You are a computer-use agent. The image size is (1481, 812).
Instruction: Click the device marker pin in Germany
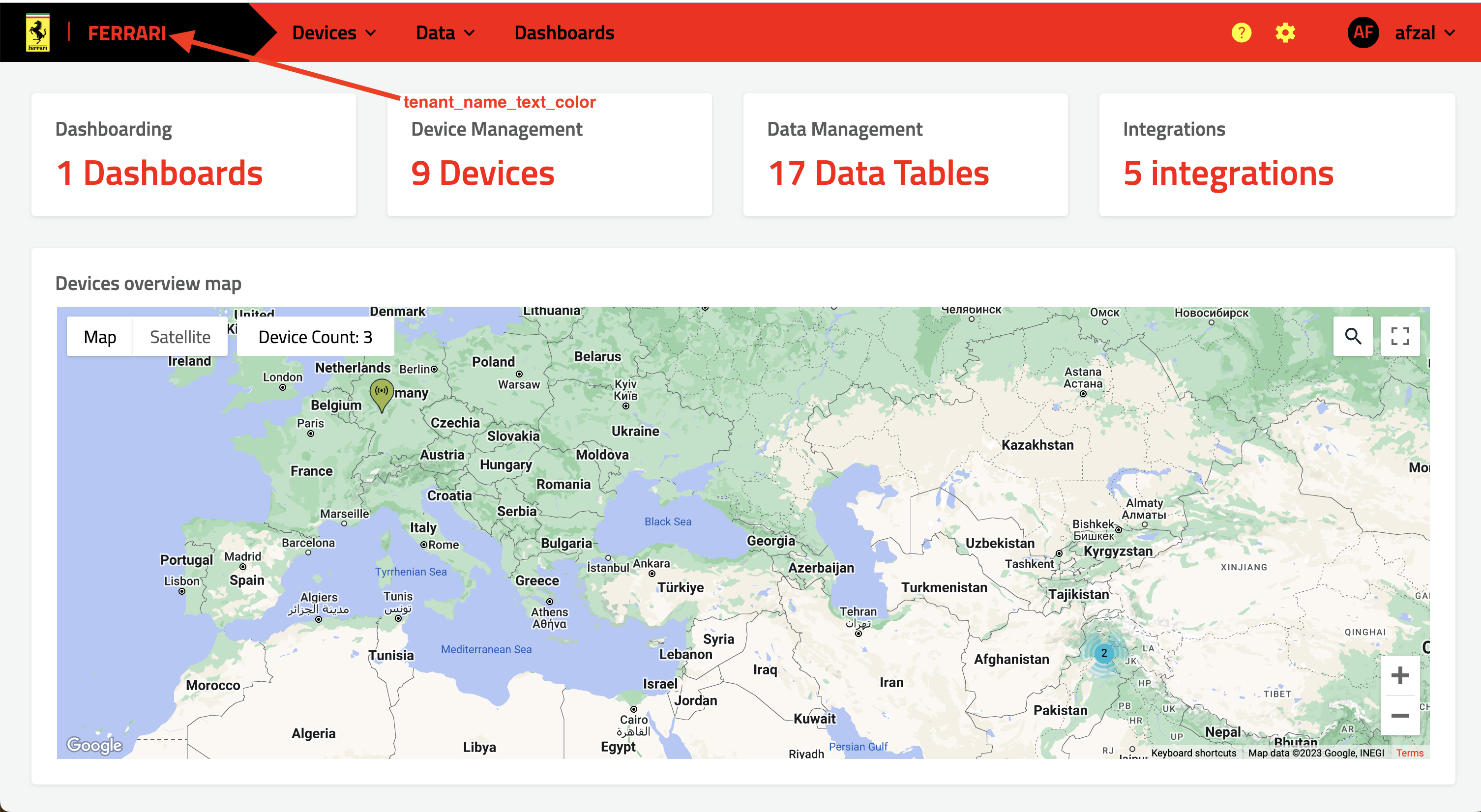[382, 393]
